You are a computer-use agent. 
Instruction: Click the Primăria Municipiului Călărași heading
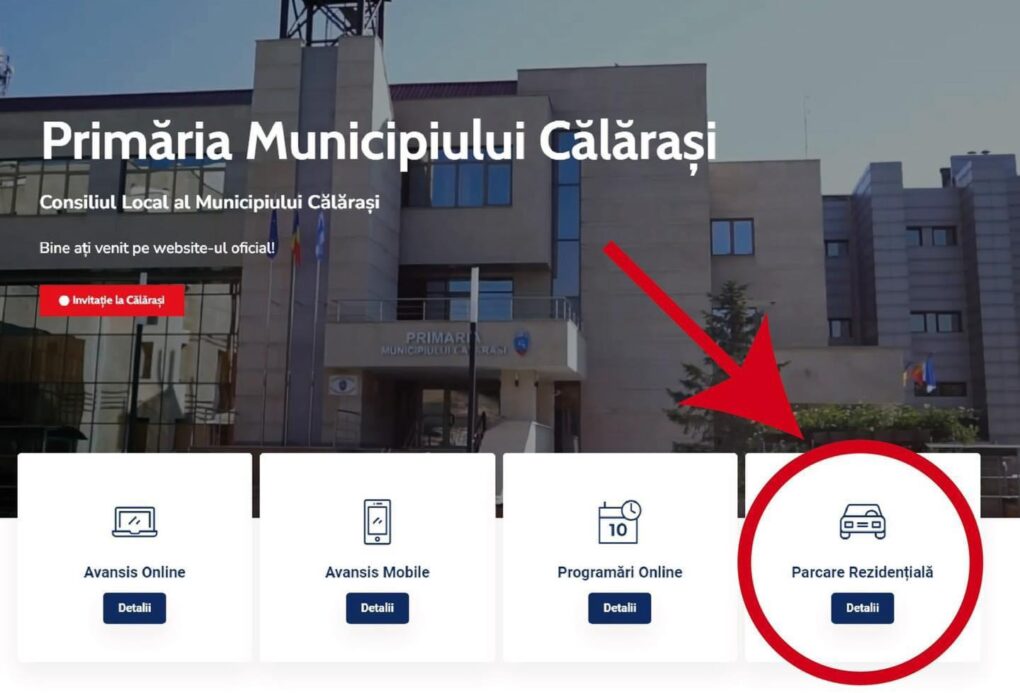point(379,142)
